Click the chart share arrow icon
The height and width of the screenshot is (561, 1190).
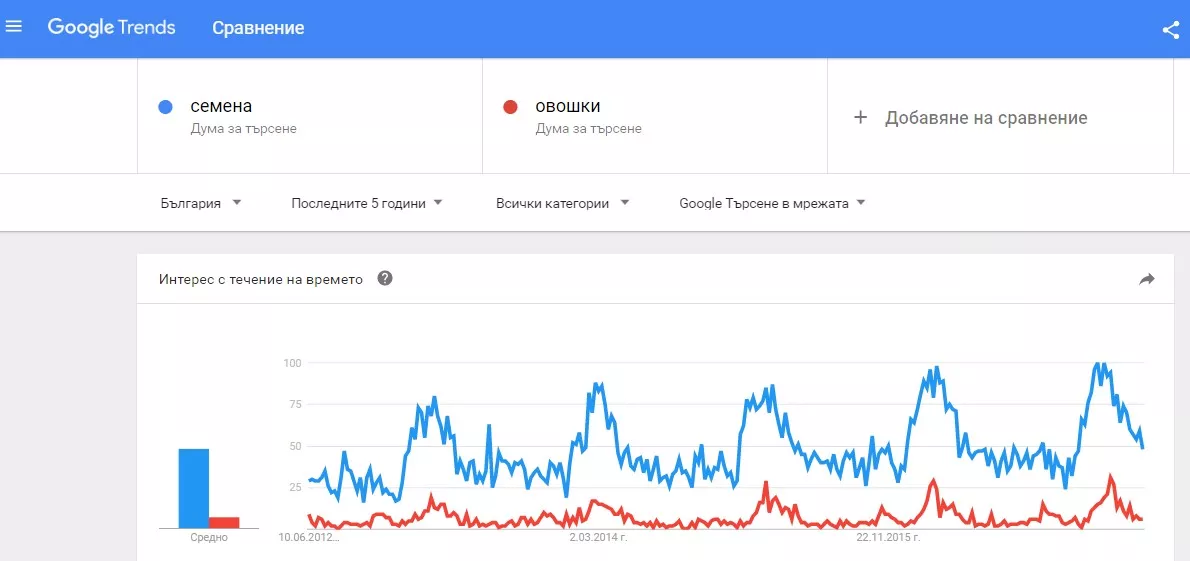[1147, 279]
